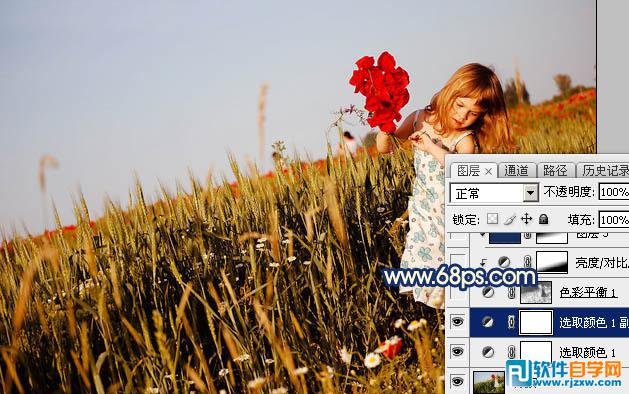Click the lock all padlock icon
Screen dimensions: 629x394
tap(544, 219)
